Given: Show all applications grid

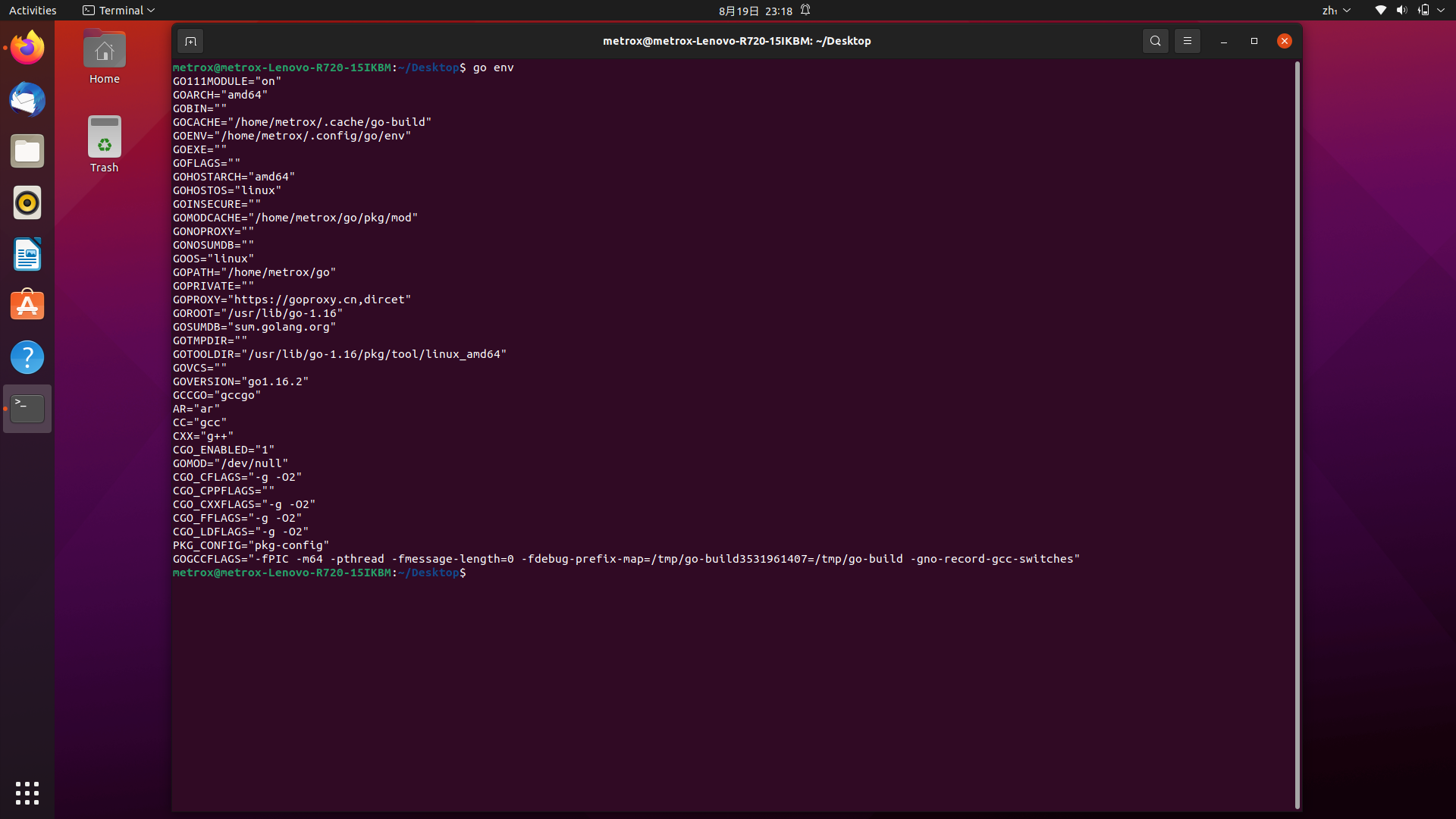Looking at the screenshot, I should 27,793.
